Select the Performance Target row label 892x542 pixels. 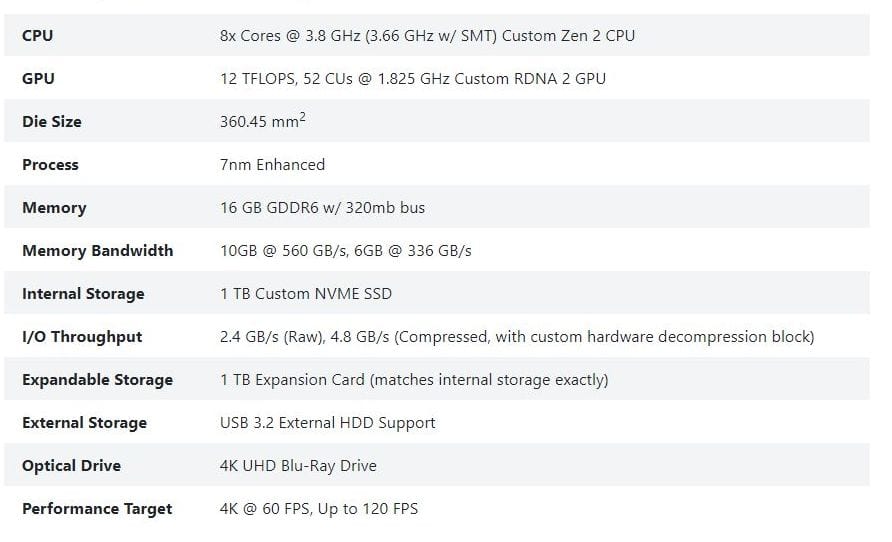97,509
